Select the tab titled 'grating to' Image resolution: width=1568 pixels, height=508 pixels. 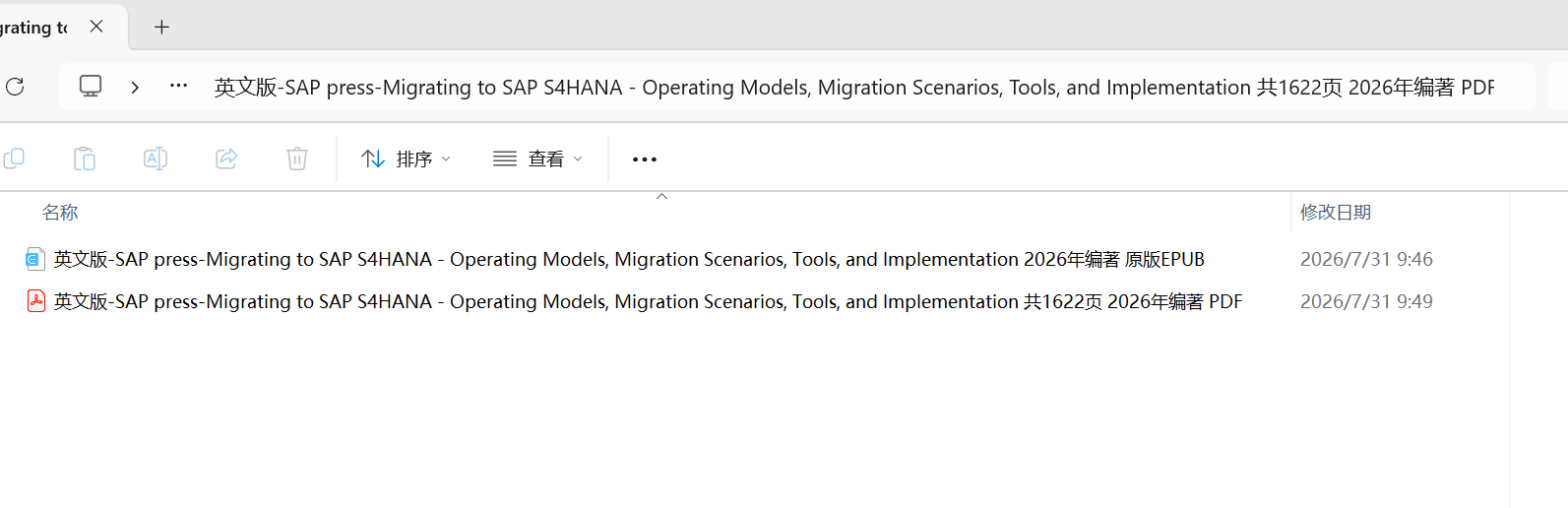[33, 28]
